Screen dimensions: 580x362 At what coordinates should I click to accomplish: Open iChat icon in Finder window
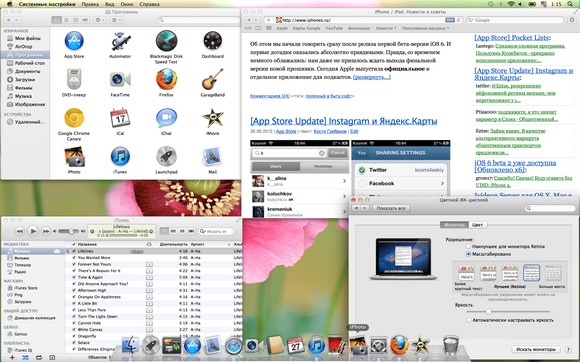coord(166,118)
